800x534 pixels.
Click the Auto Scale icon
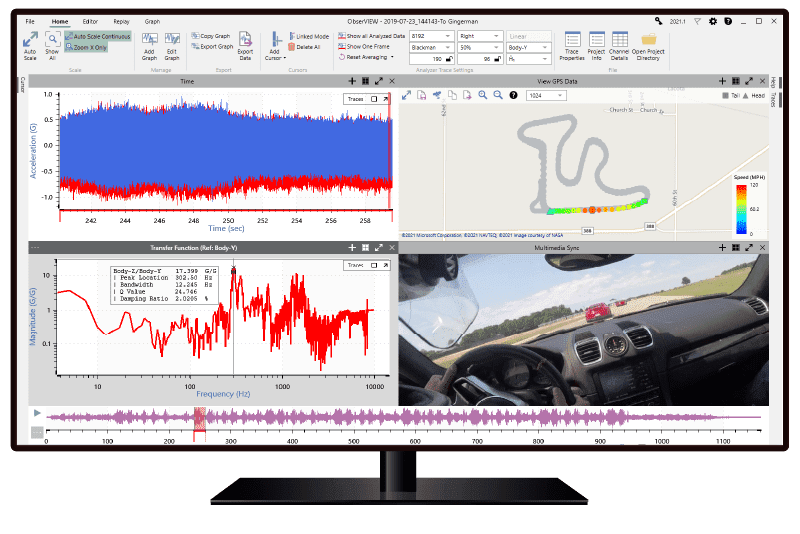(30, 40)
